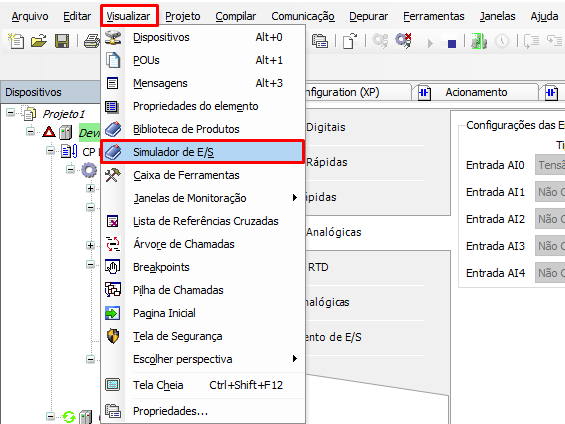565x424 pixels.
Task: Click the Dispositivos network icon in menu
Action: click(113, 37)
